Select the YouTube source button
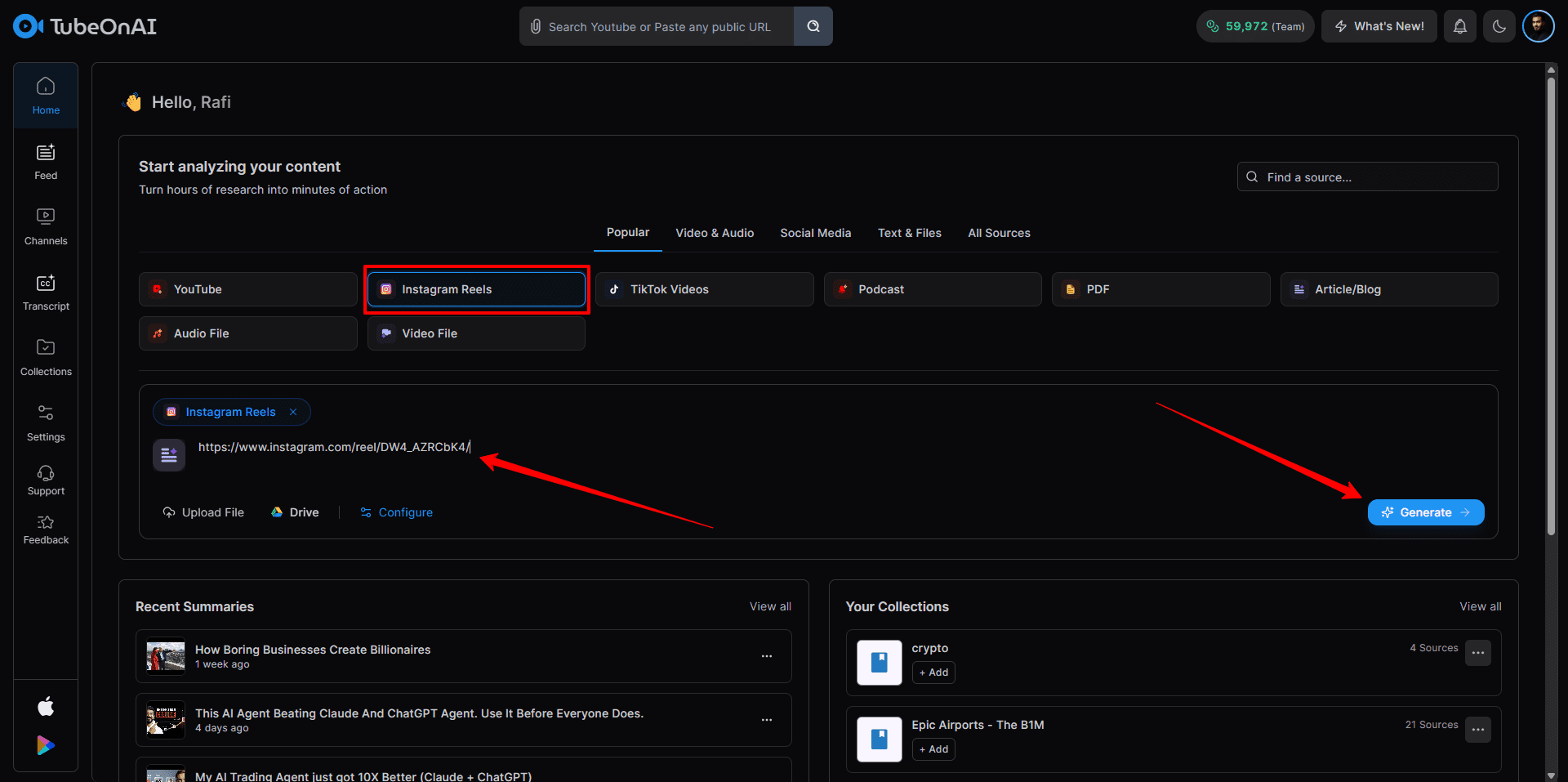This screenshot has height=782, width=1568. point(248,289)
